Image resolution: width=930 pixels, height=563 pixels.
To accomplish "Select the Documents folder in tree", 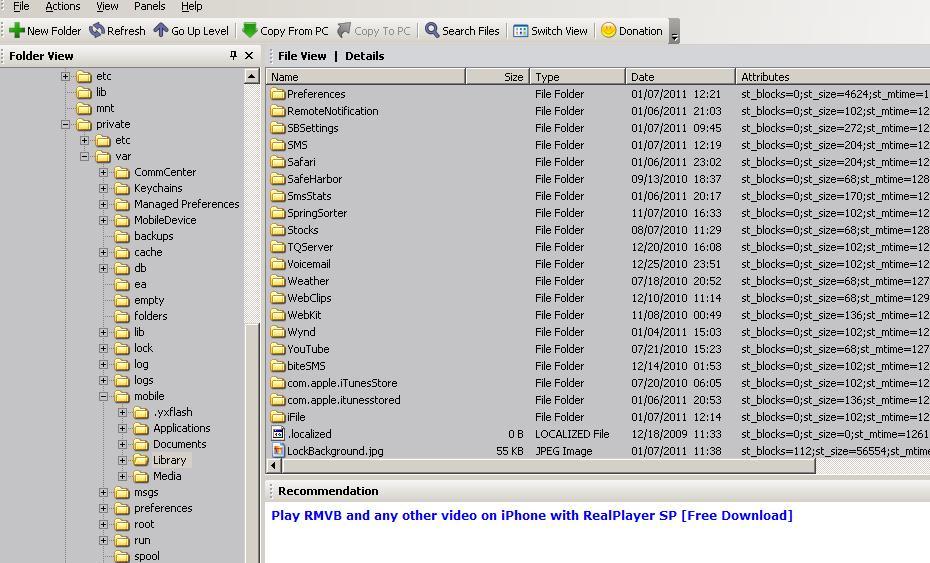I will click(179, 444).
